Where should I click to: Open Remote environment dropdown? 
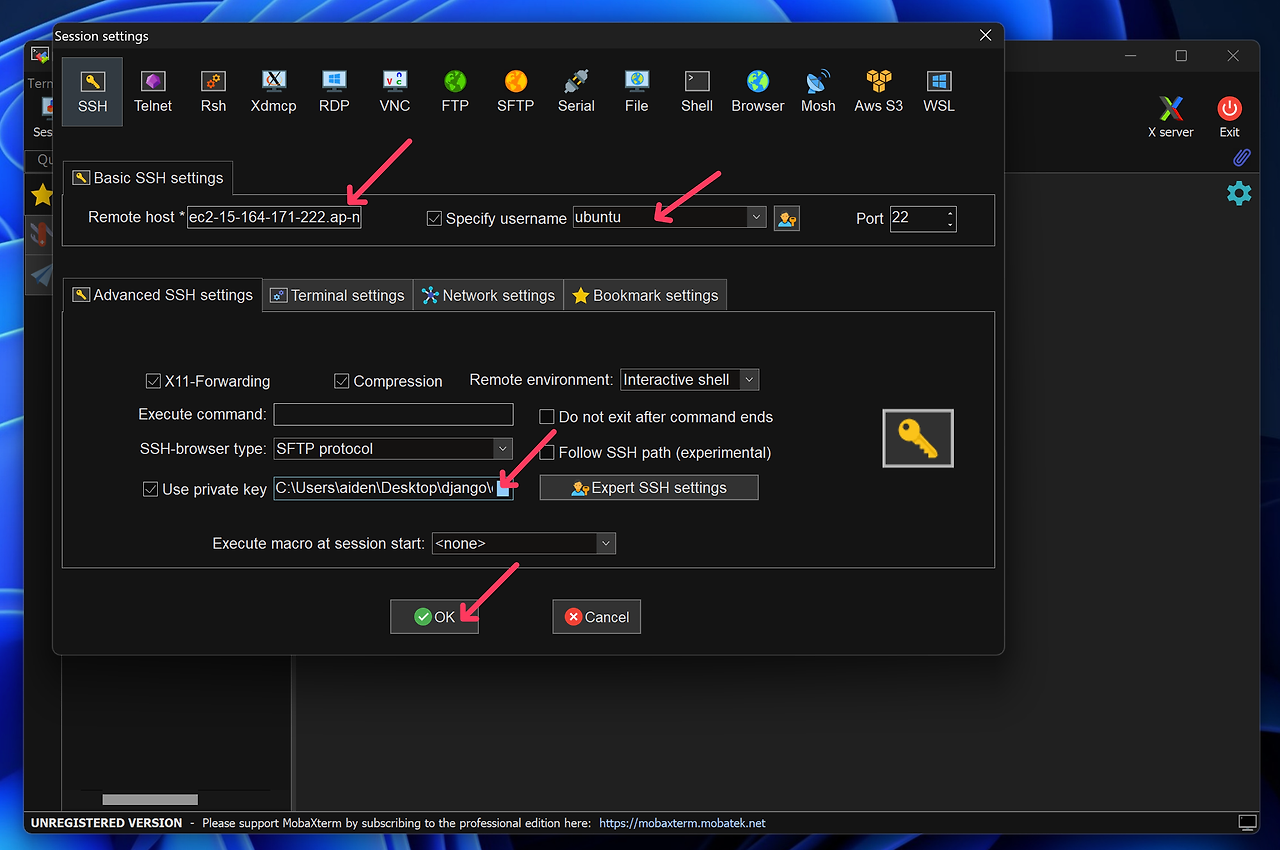pyautogui.click(x=749, y=380)
